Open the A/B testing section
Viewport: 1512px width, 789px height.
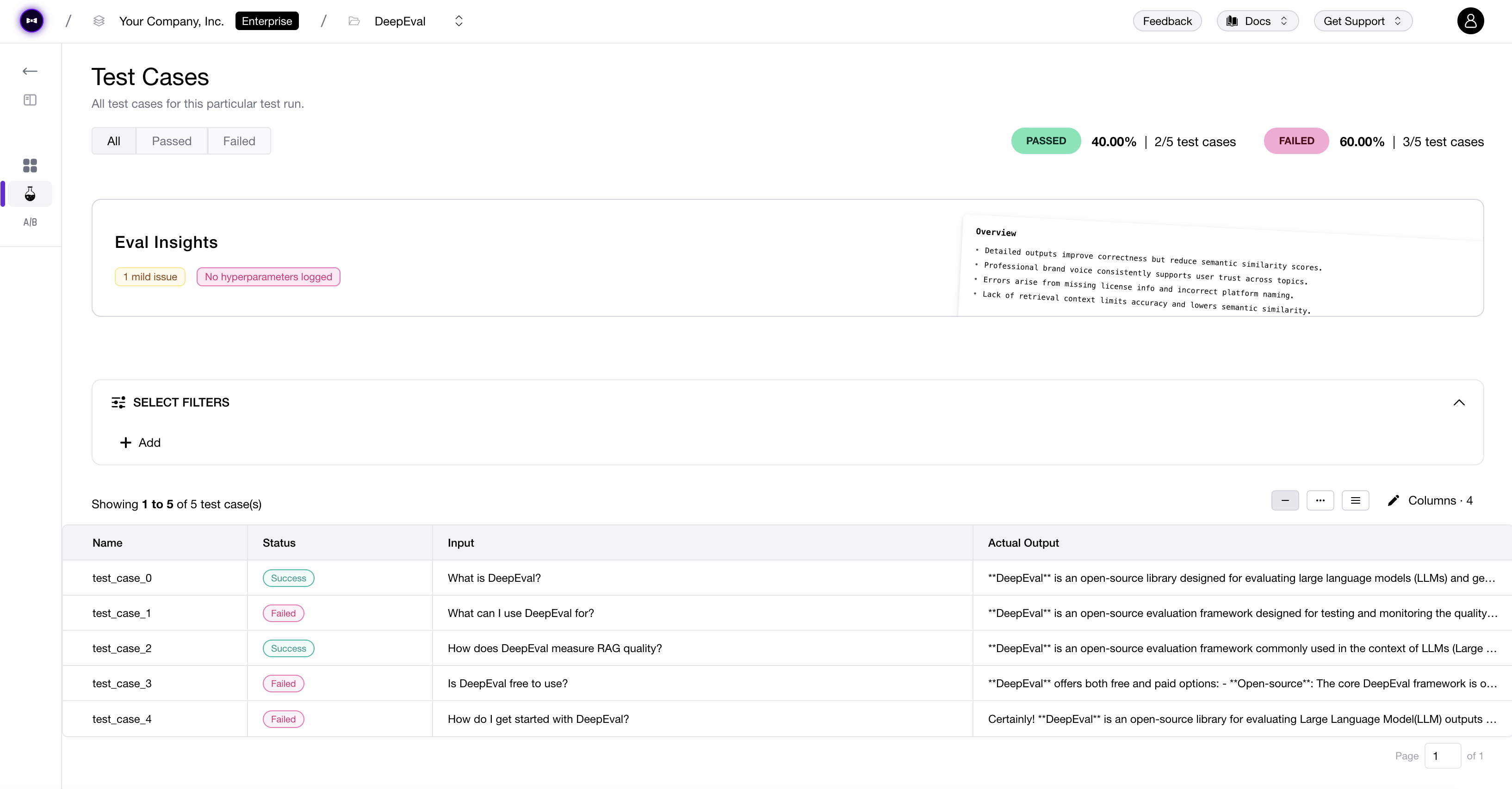29,222
